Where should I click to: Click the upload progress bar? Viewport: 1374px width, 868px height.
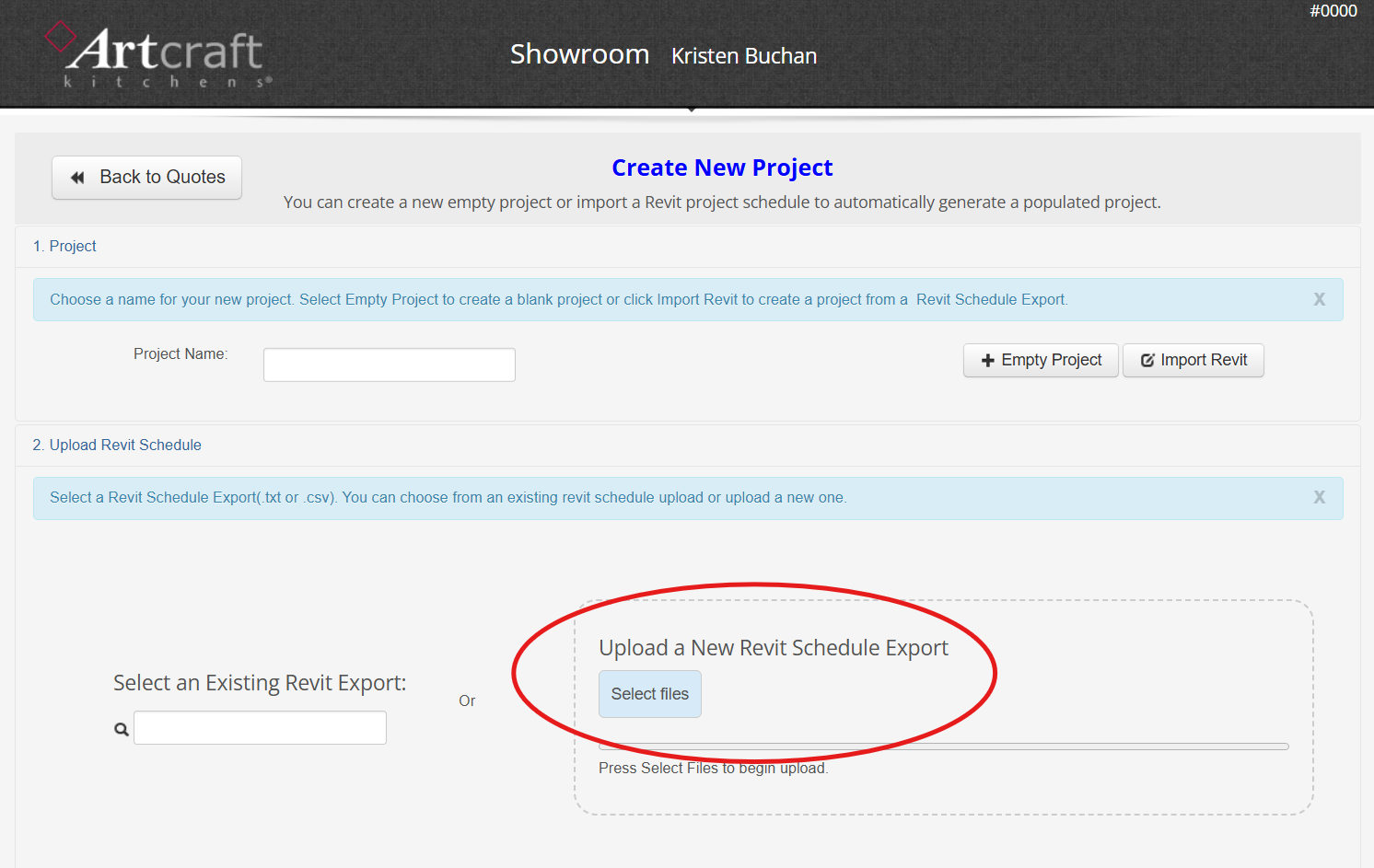tap(944, 746)
